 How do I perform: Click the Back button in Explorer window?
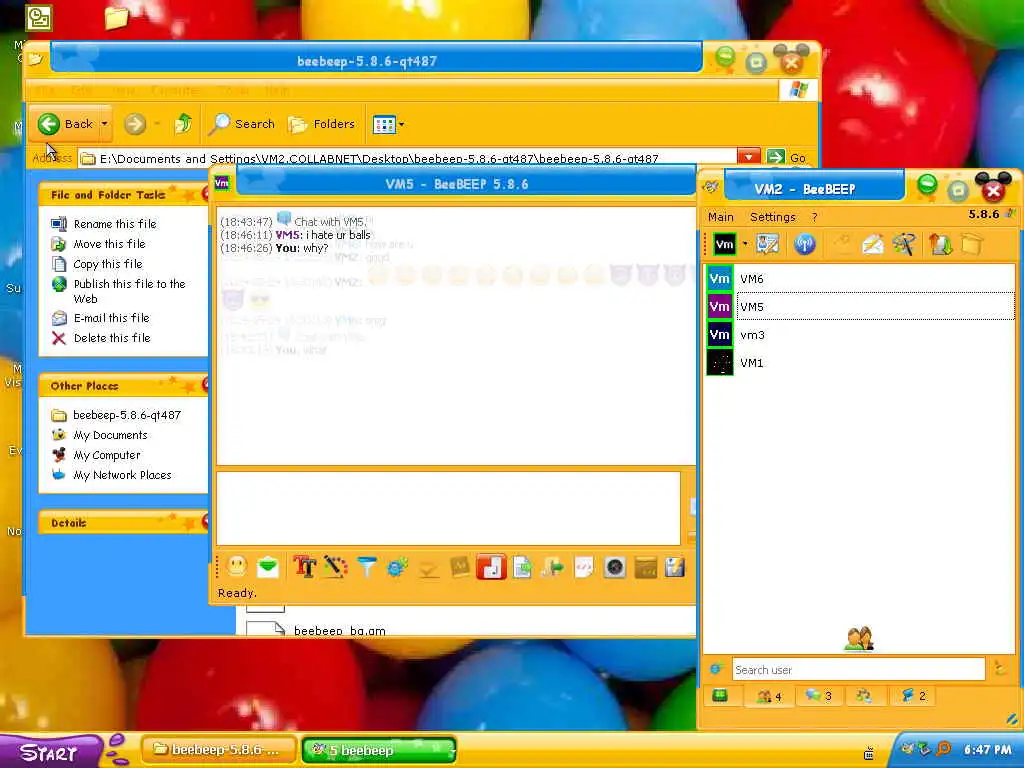pos(65,124)
